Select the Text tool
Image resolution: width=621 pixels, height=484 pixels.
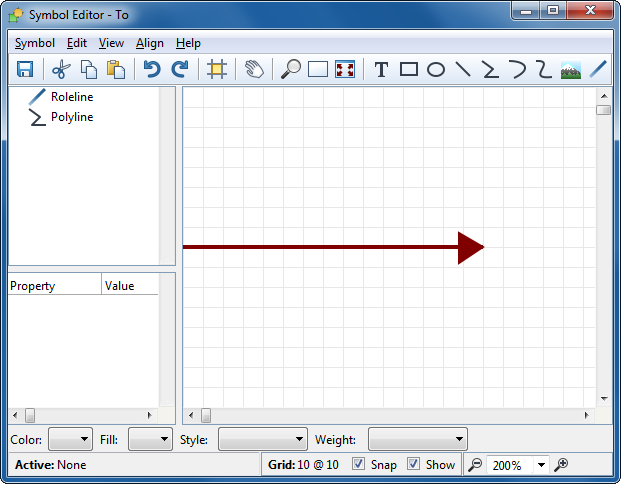click(x=381, y=69)
